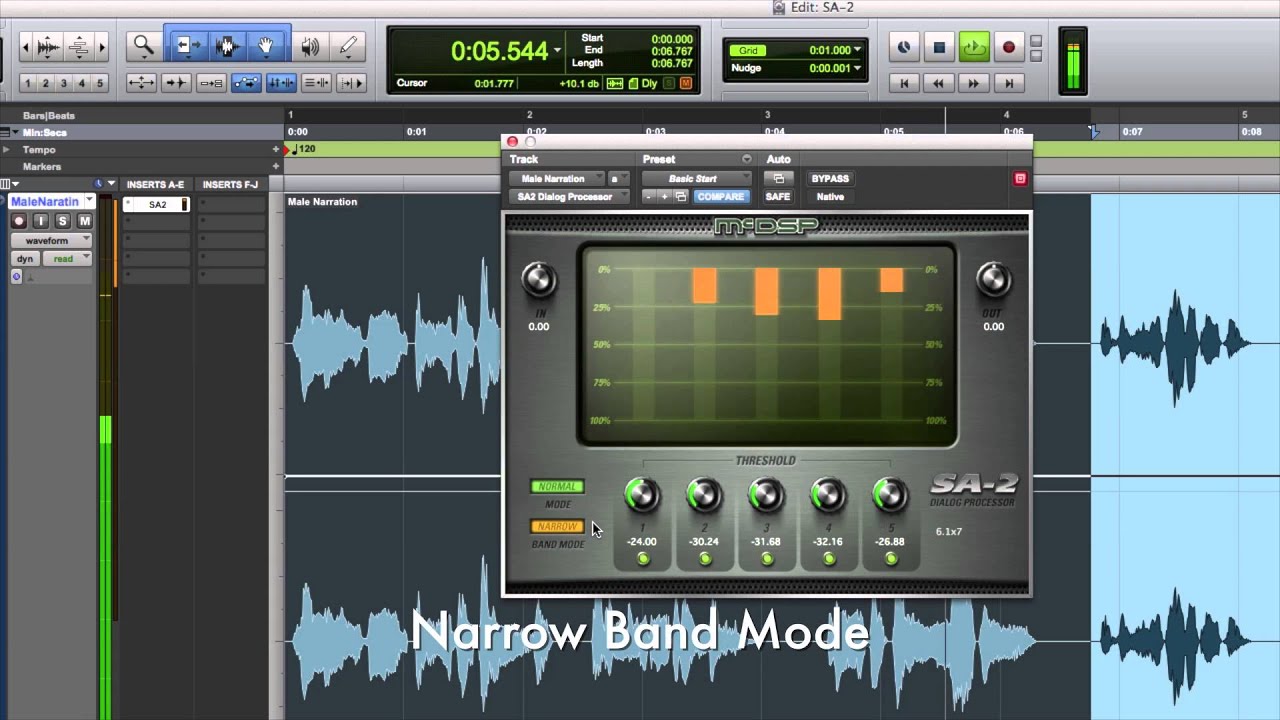Open the SA2 Dialog Processor plugin selector
Image resolution: width=1280 pixels, height=720 pixels.
[570, 197]
